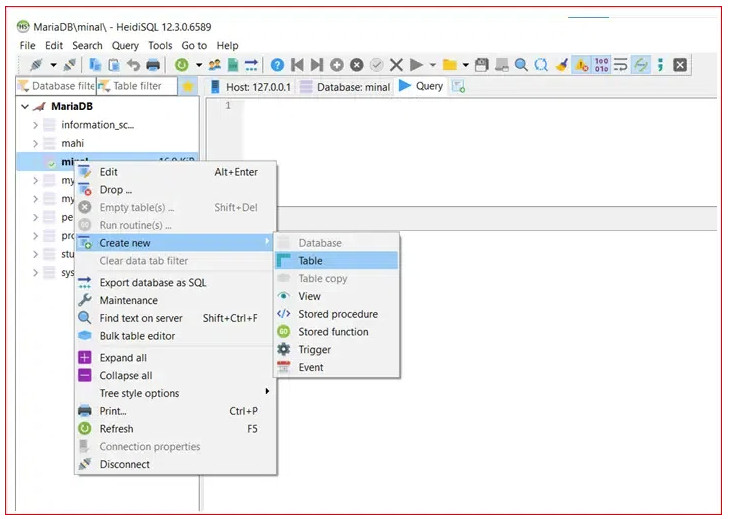The width and height of the screenshot is (729, 519).
Task: Click the Export SQL arrow toolbar icon
Action: [251, 65]
